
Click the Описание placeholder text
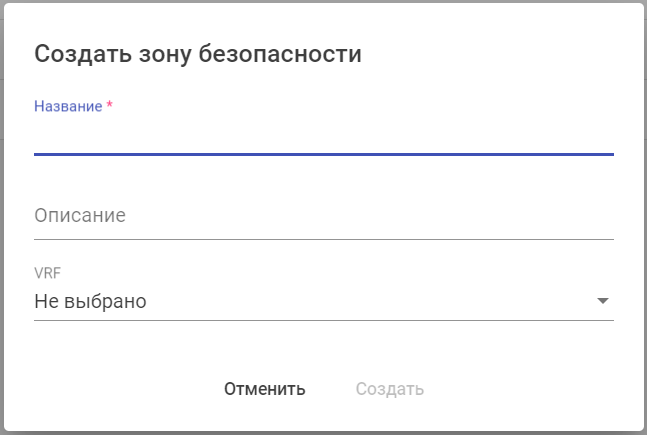80,216
